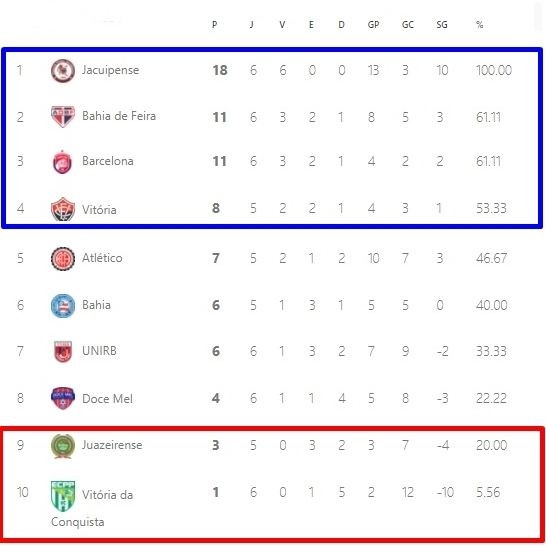Open the Juazeirense team logo
Screen dimensions: 546x546
[63, 446]
